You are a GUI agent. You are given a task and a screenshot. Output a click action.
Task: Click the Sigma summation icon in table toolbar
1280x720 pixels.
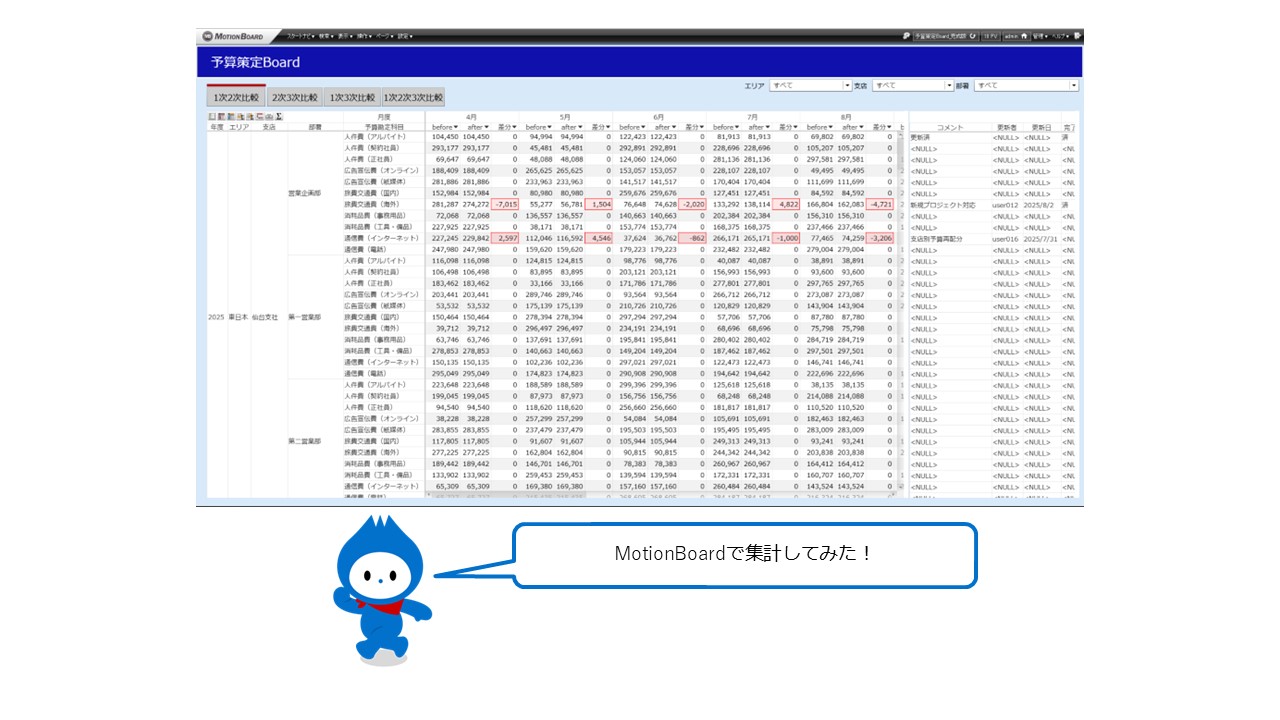pyautogui.click(x=279, y=117)
